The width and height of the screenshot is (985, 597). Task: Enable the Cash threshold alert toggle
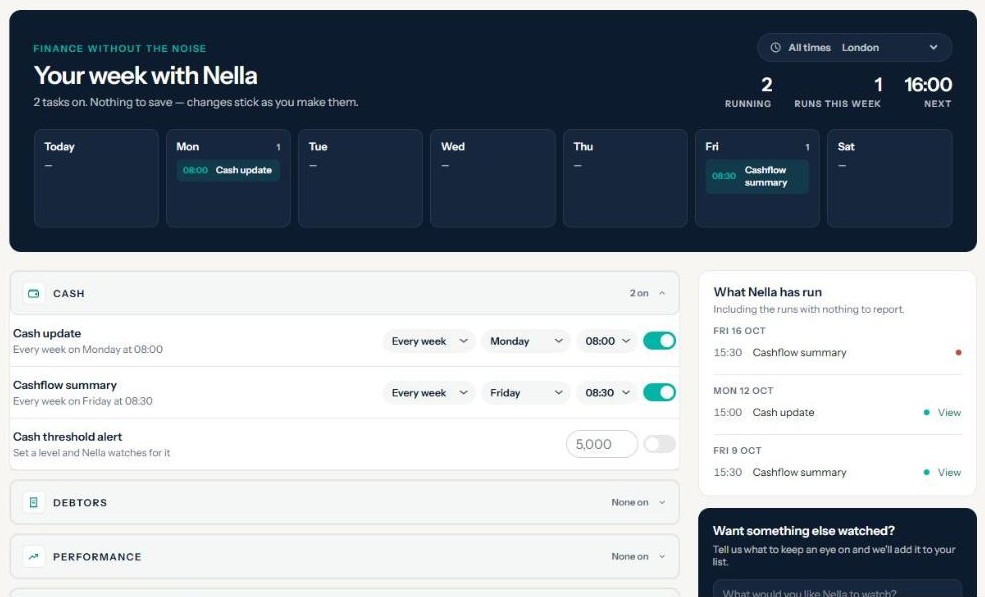[x=660, y=444]
